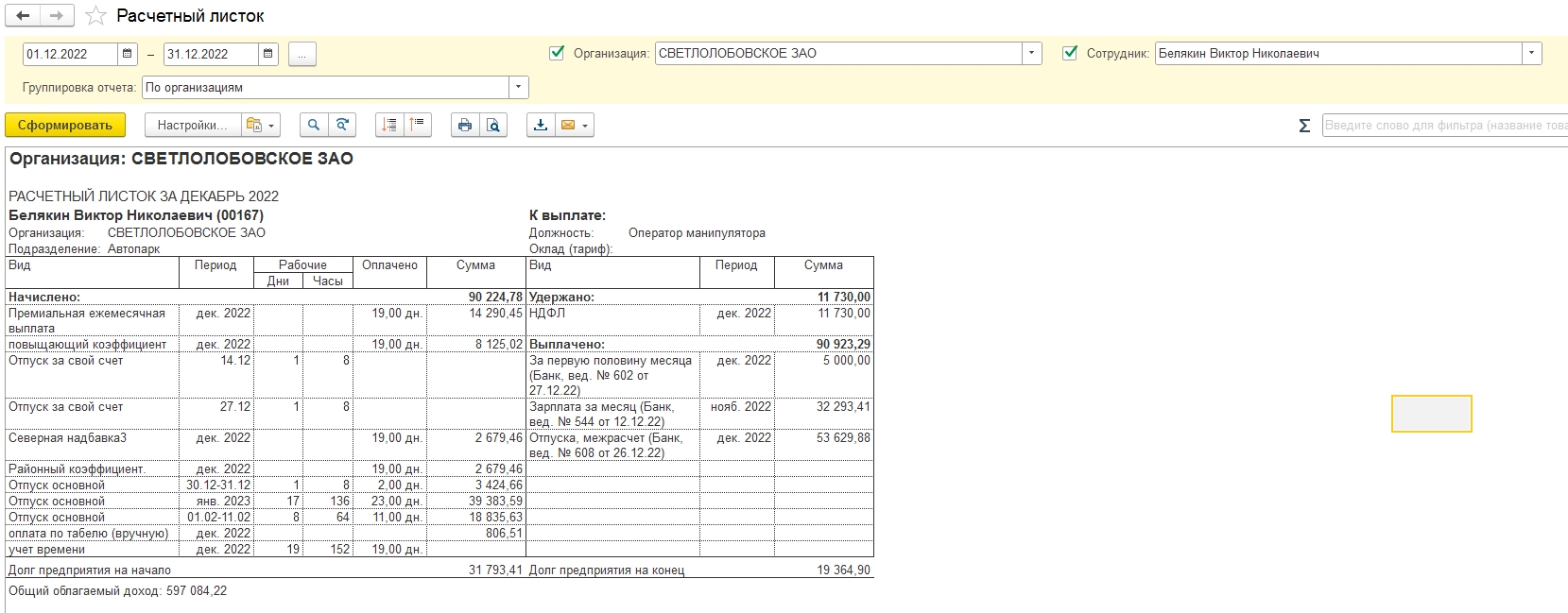Select the payment amount 32 293,41
The width and height of the screenshot is (1568, 613).
(x=843, y=407)
